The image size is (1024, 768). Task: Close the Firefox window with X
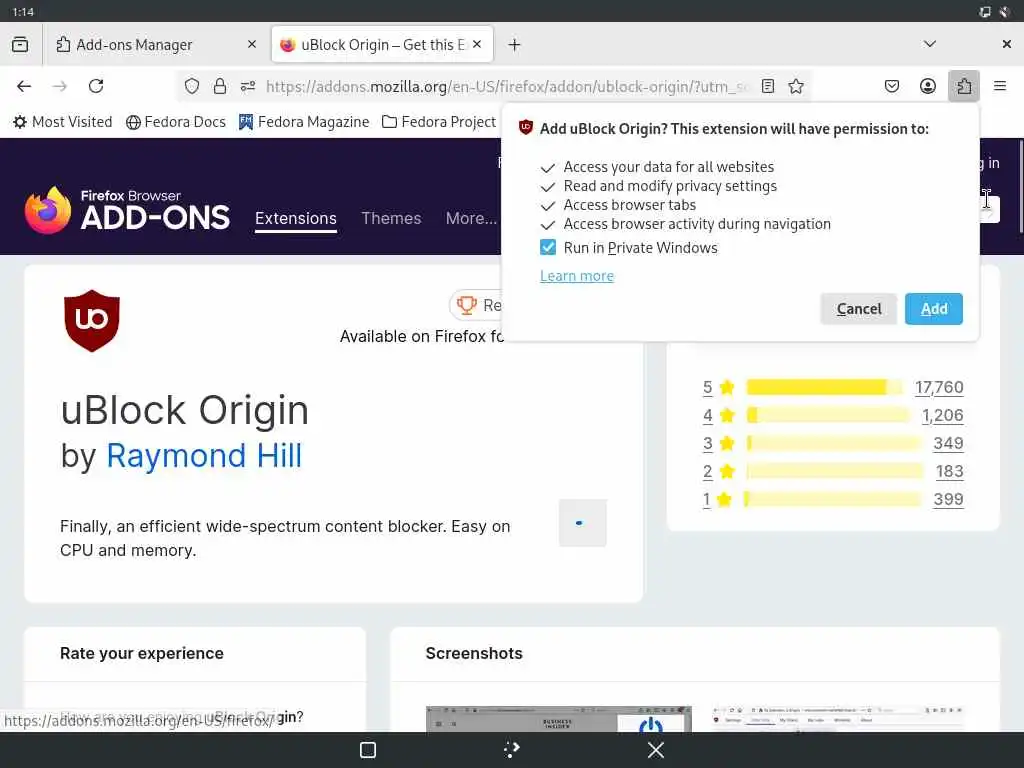[x=1006, y=44]
